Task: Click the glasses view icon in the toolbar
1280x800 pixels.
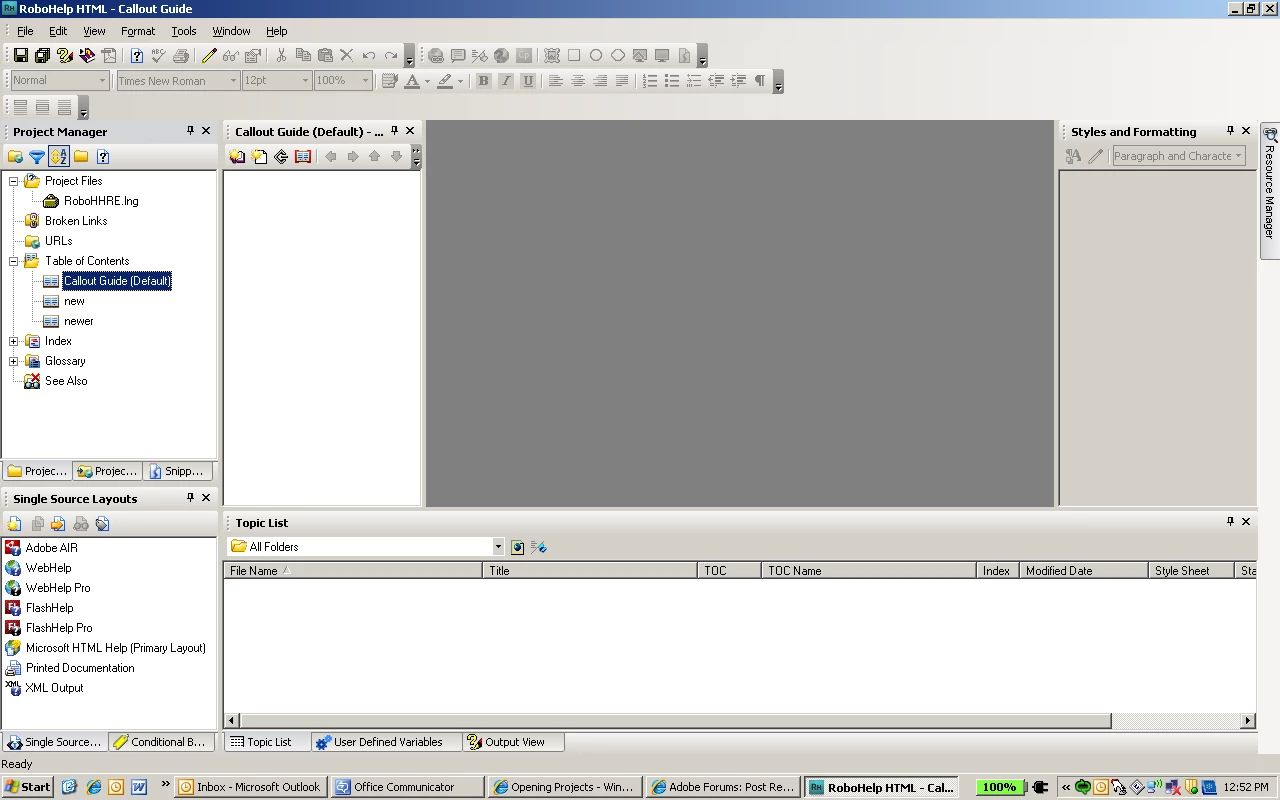Action: [231, 56]
